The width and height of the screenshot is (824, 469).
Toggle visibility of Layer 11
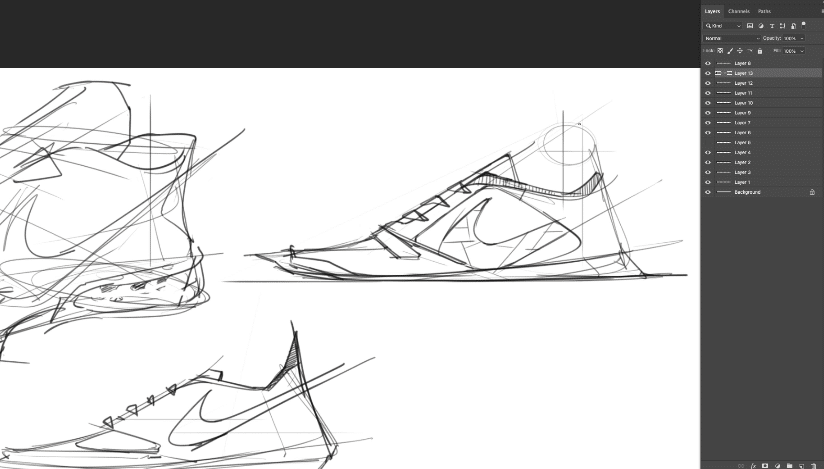point(708,94)
